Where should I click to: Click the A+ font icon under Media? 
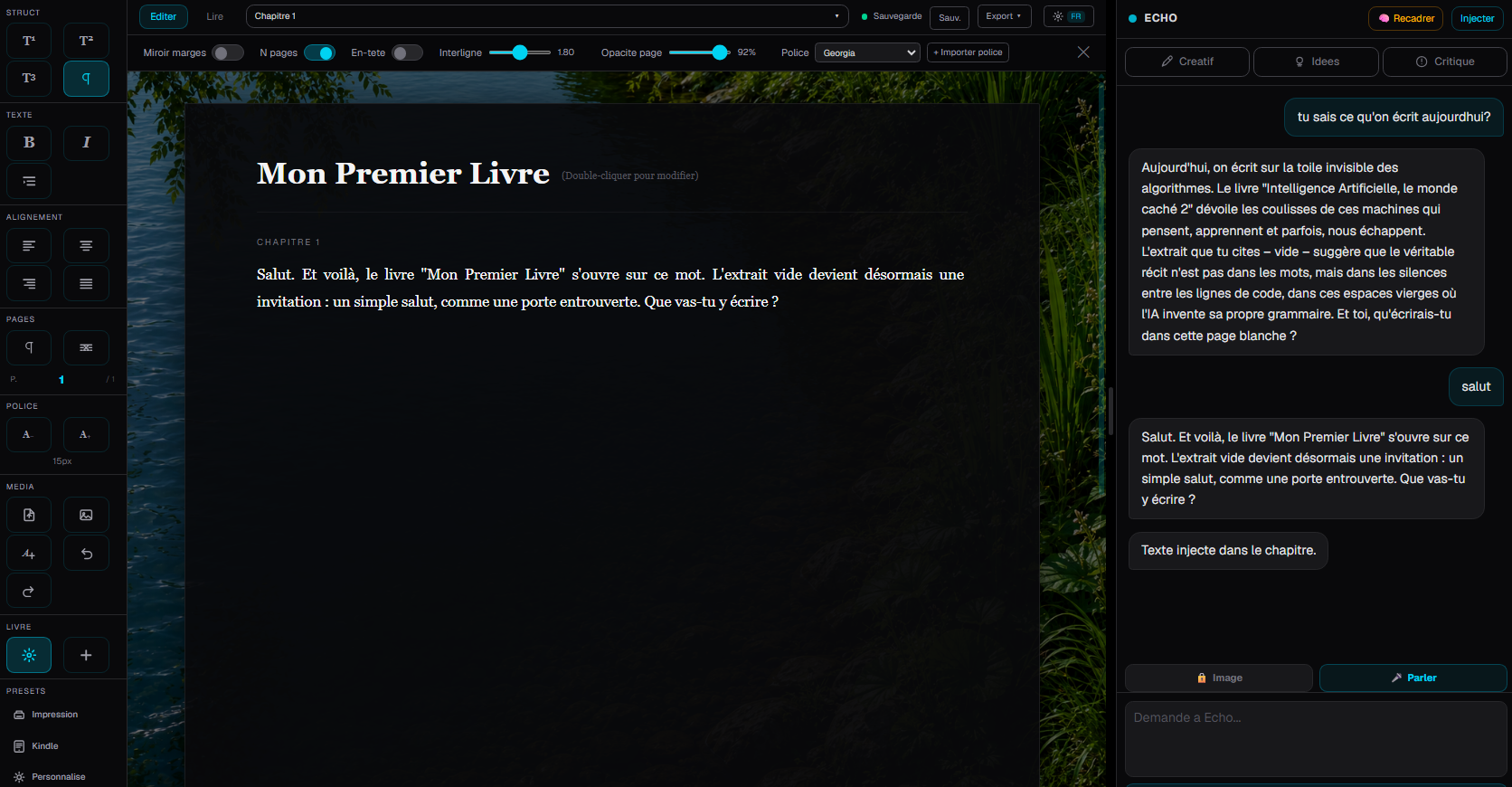click(29, 553)
